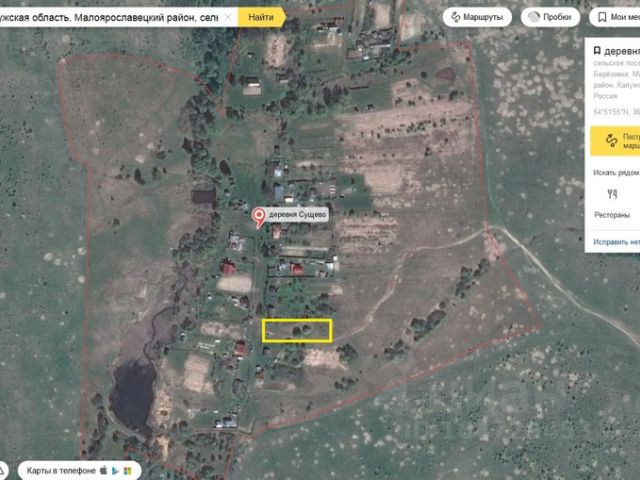Toggle the Пробки traffic layer

click(549, 17)
